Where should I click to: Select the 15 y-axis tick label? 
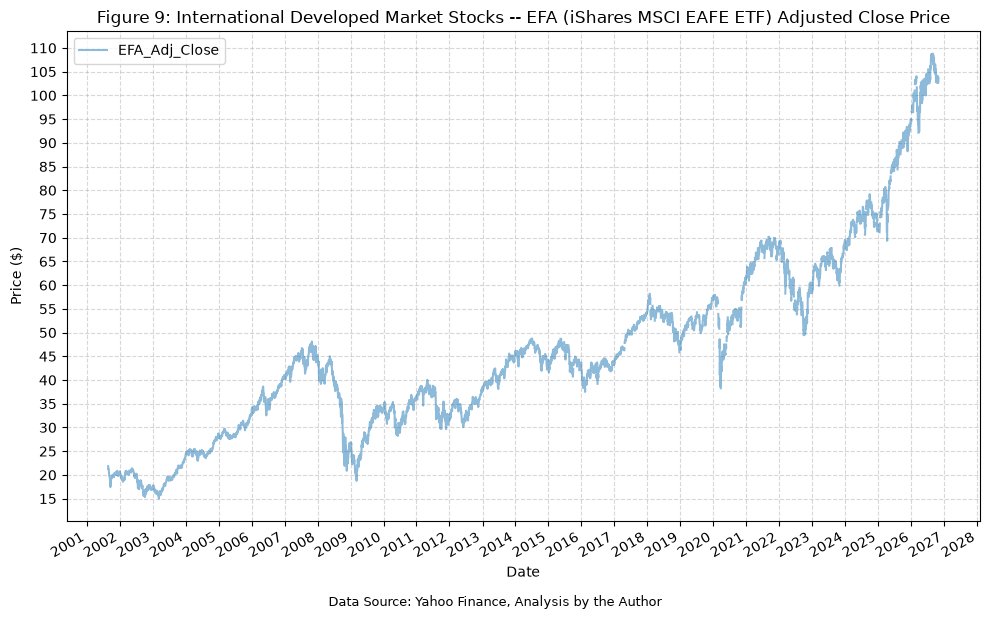(x=47, y=500)
